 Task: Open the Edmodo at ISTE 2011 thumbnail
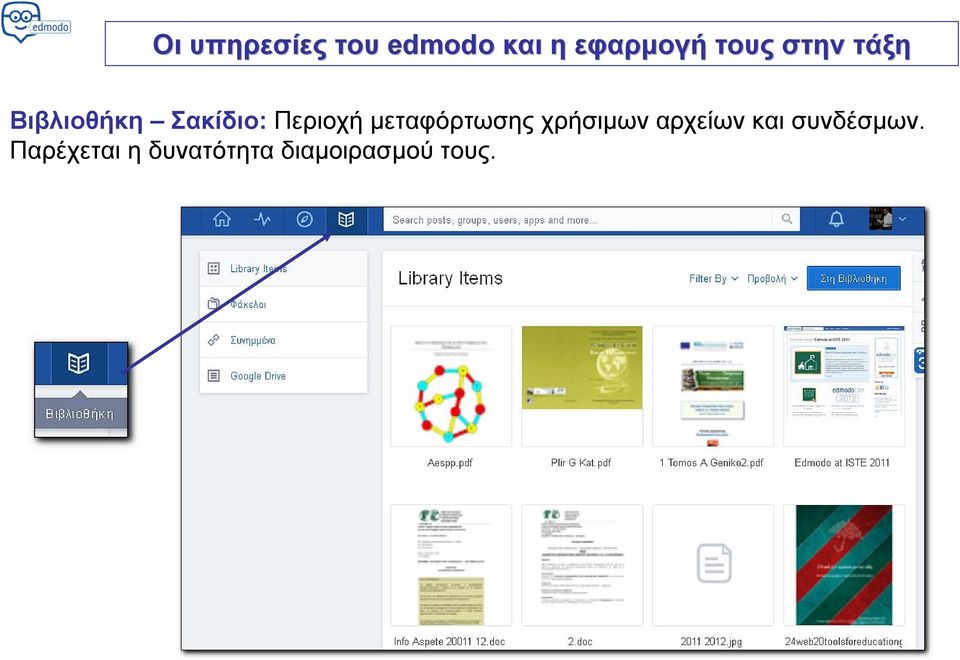pyautogui.click(x=844, y=386)
